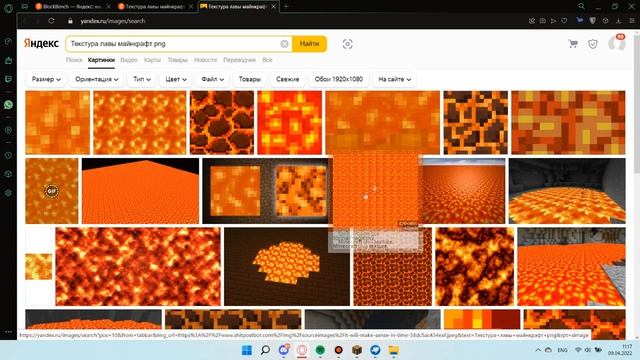Apply the Товары filter chip
Image resolution: width=640 pixels, height=360 pixels.
pos(249,79)
